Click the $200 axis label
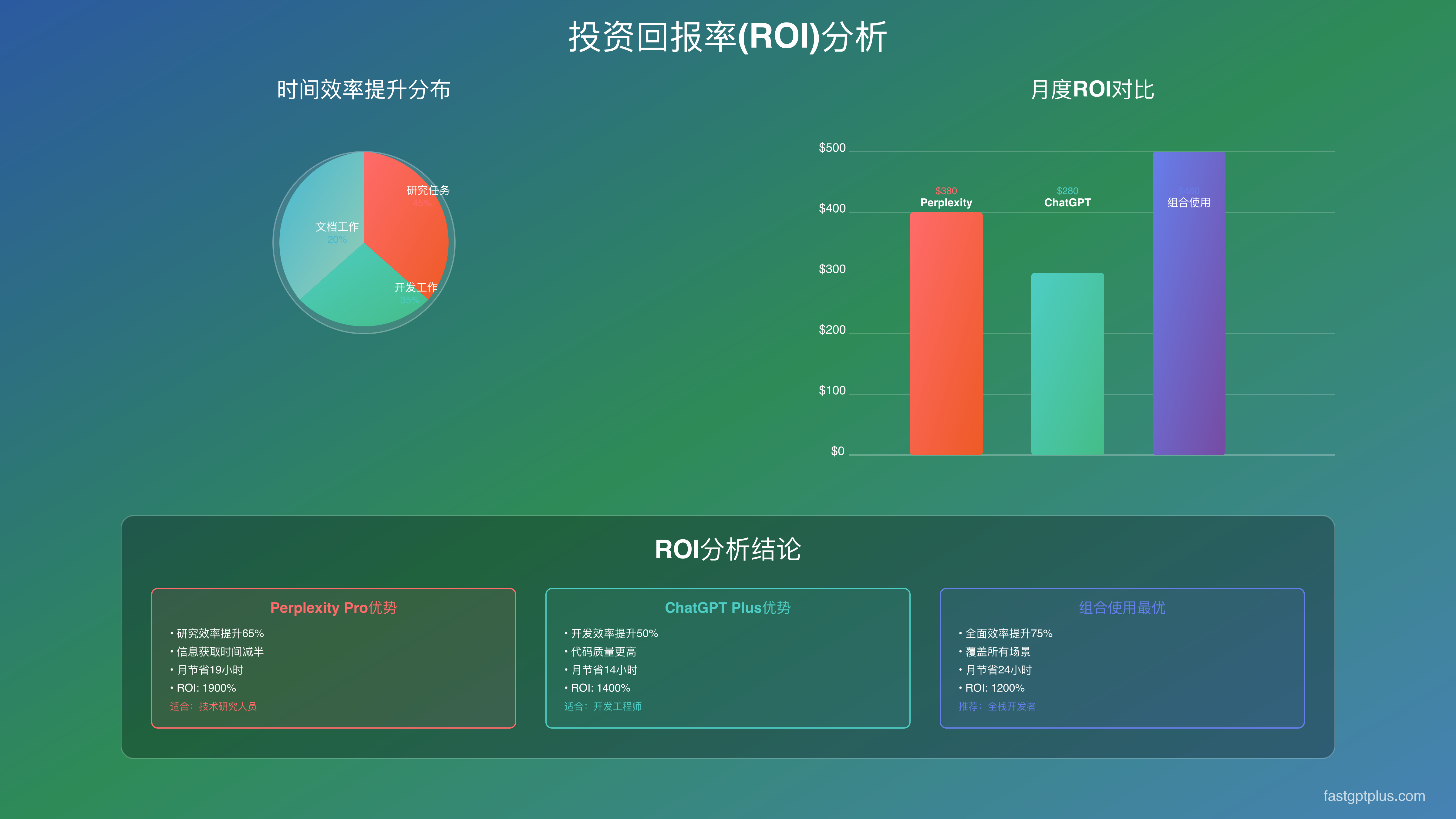Screen dimensions: 1456x819 (x=832, y=330)
